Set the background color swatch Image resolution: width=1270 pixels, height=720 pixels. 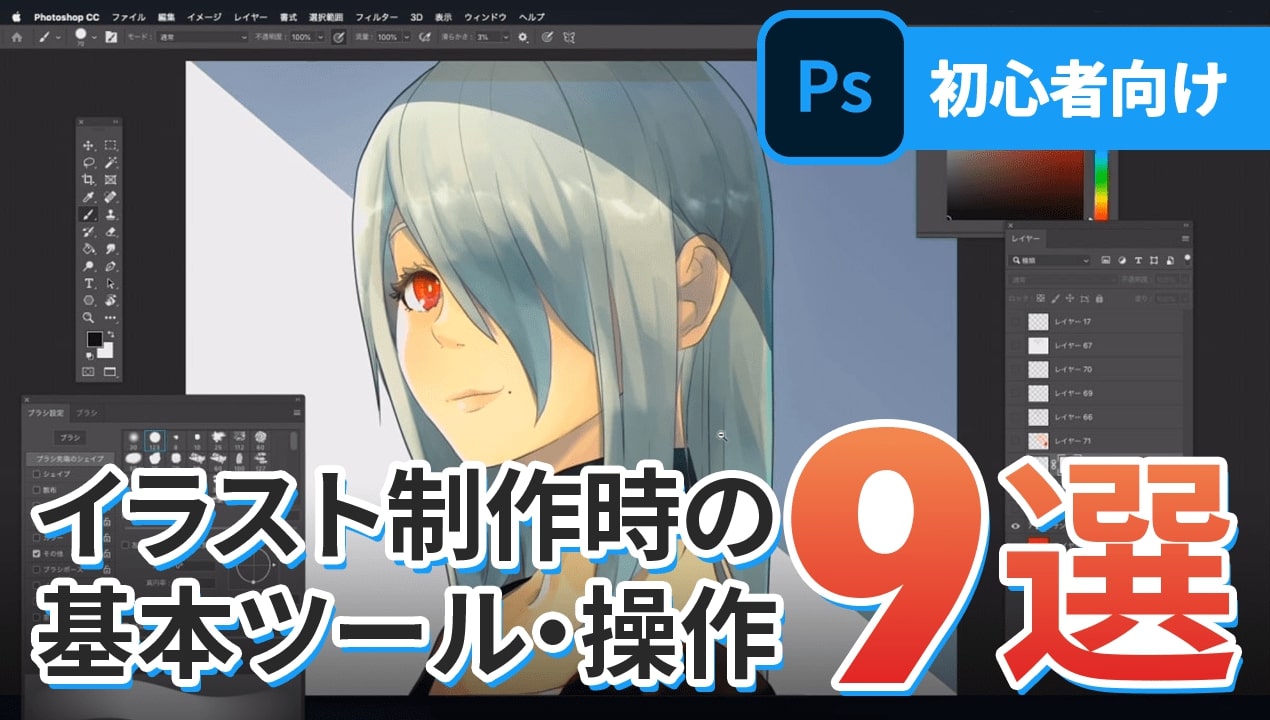105,351
